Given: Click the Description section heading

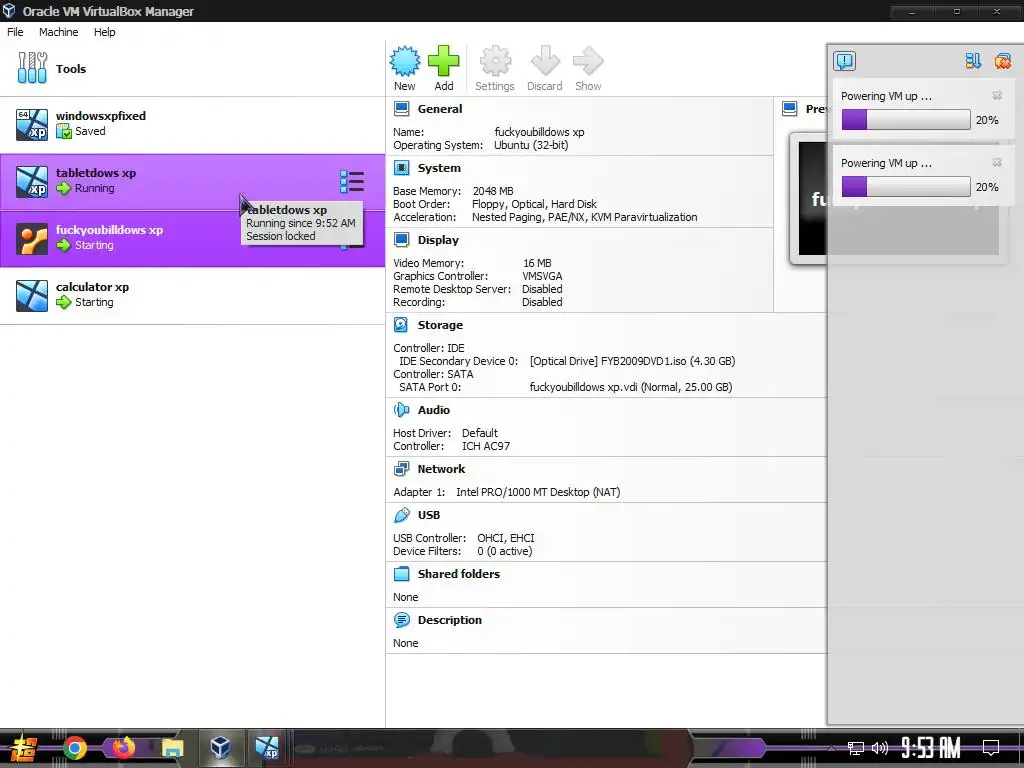Looking at the screenshot, I should (449, 620).
